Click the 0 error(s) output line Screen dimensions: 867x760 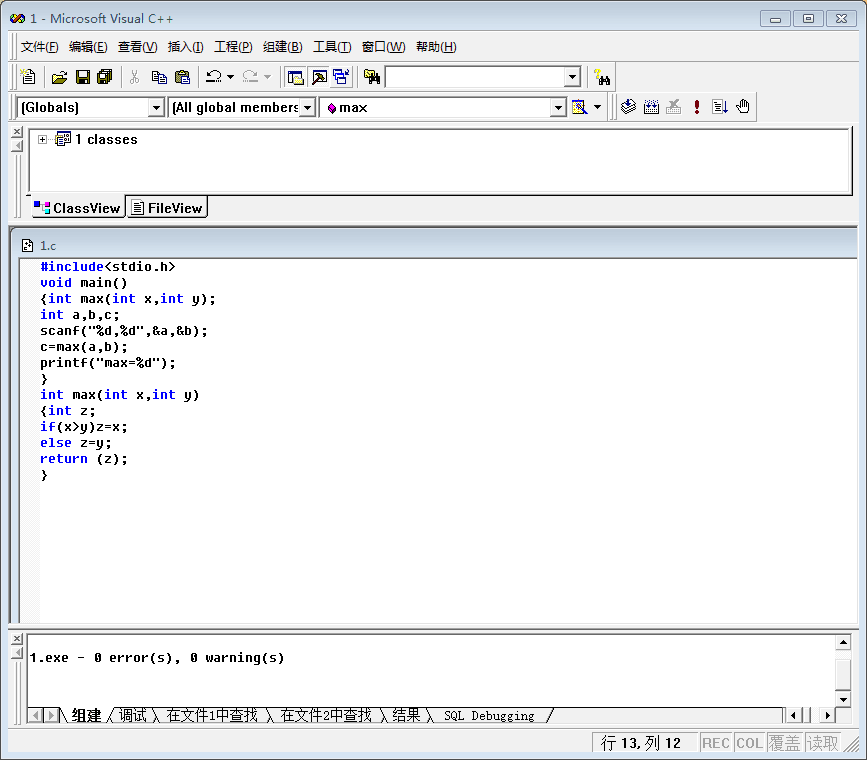pyautogui.click(x=157, y=658)
